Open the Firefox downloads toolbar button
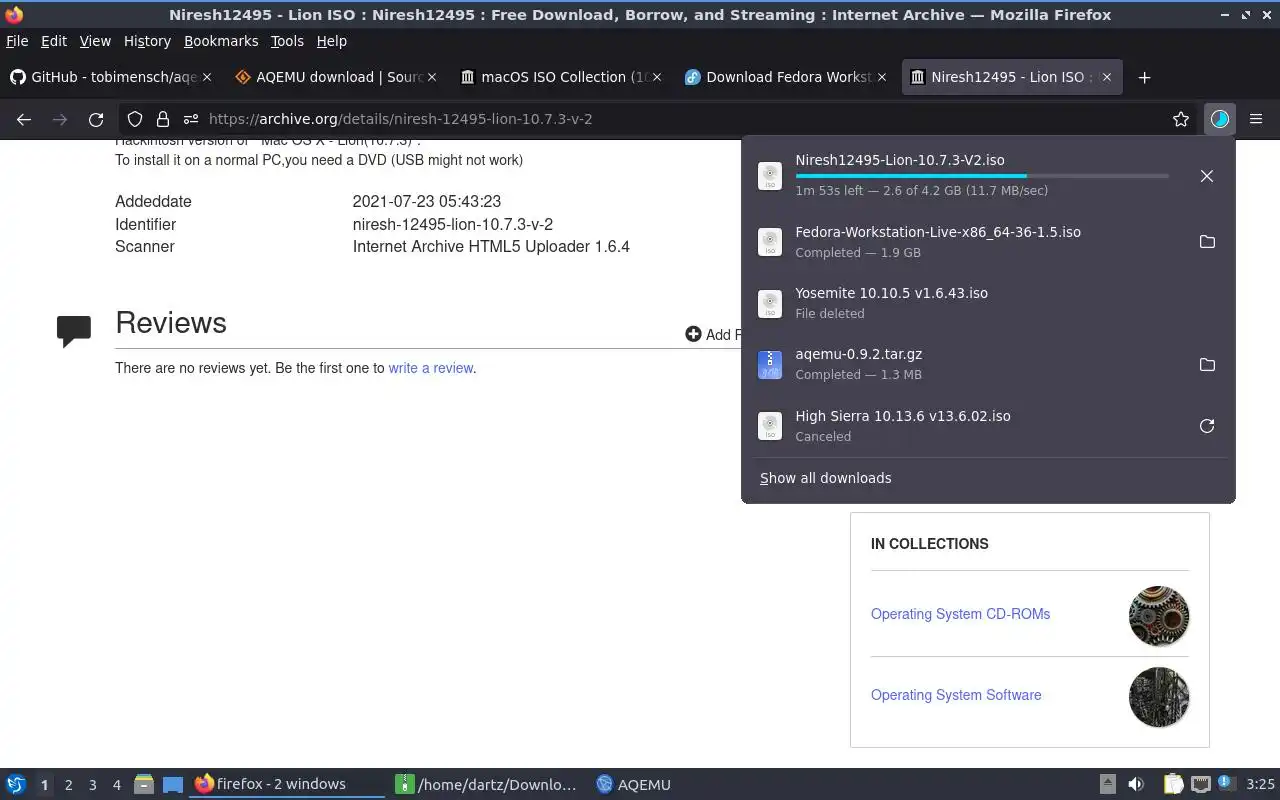Screen dimensions: 1280x800 tap(1219, 119)
